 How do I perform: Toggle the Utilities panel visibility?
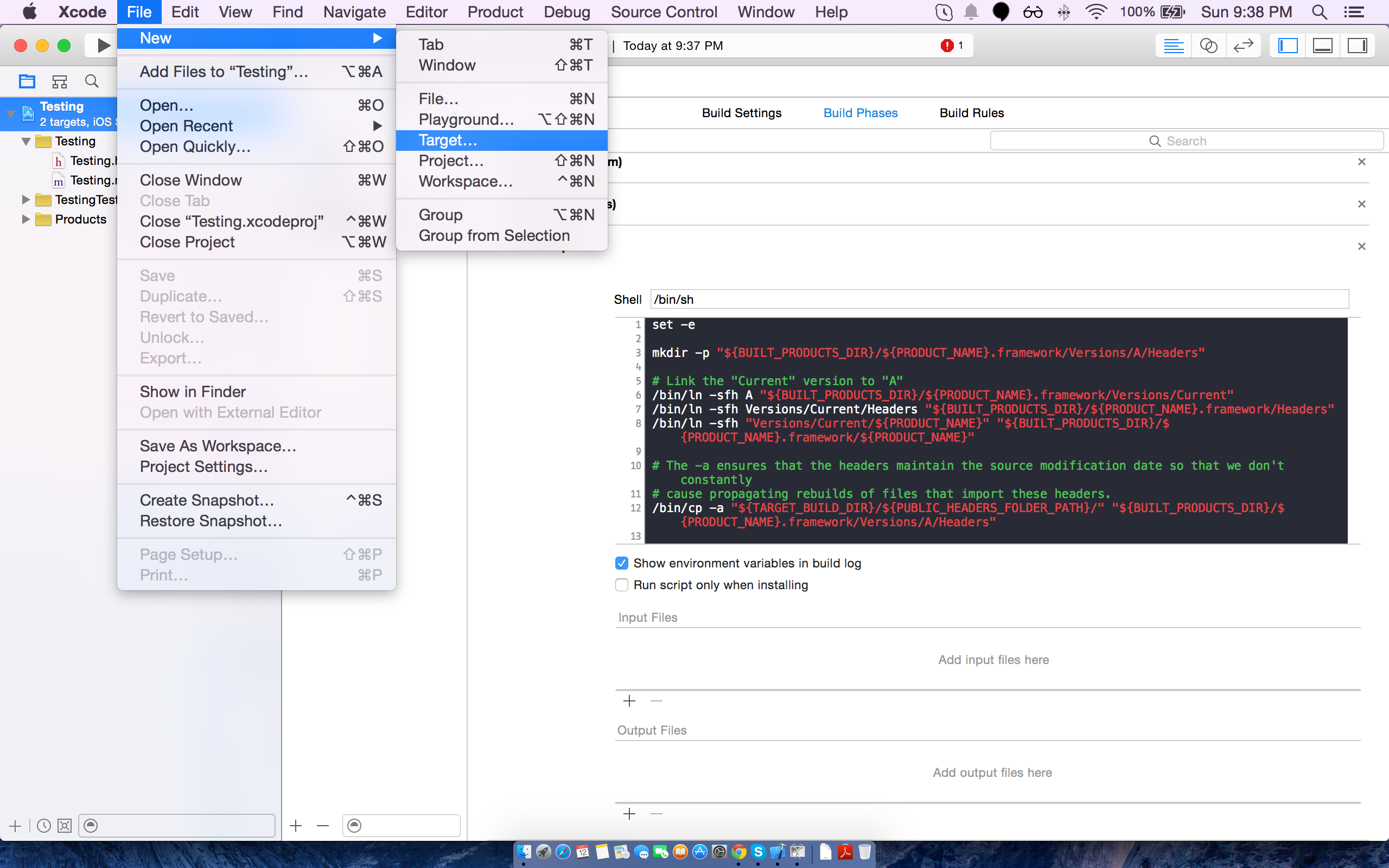pos(1358,46)
